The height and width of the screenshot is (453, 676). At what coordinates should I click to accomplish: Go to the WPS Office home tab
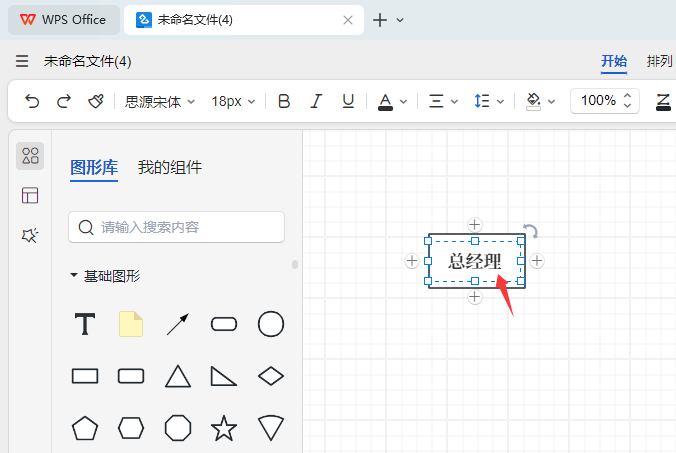click(64, 20)
